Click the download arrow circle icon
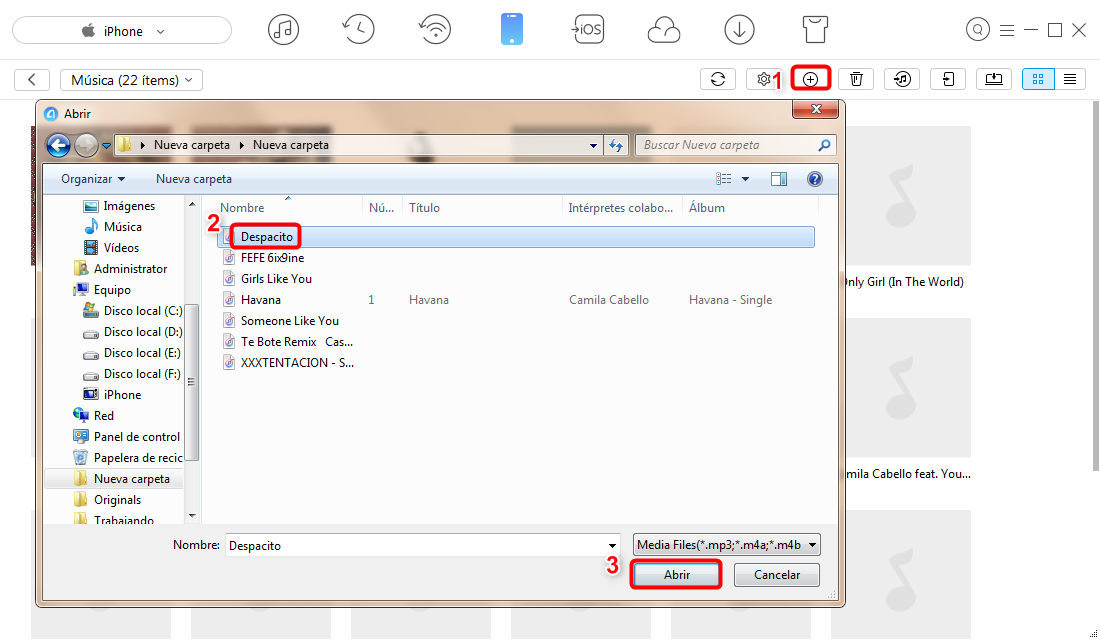This screenshot has height=640, width=1100. (739, 30)
